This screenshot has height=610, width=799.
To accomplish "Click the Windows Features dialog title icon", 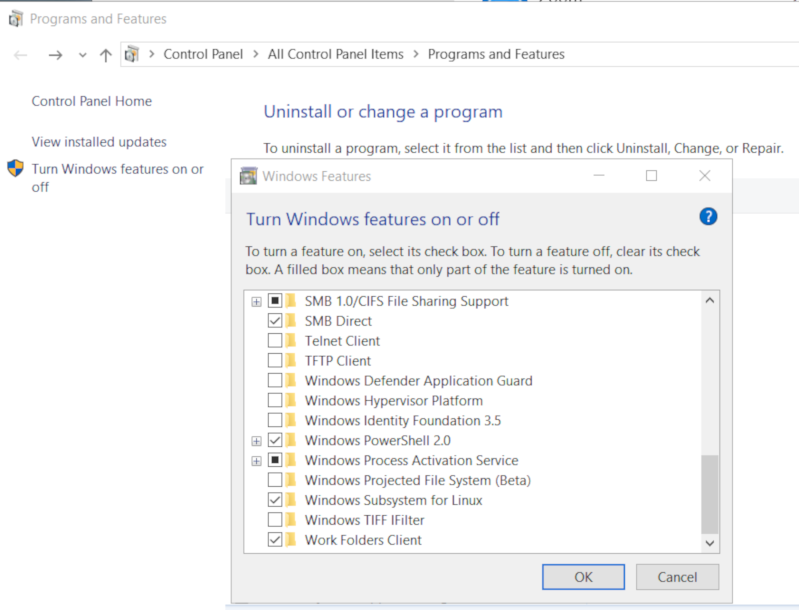I will tap(248, 177).
